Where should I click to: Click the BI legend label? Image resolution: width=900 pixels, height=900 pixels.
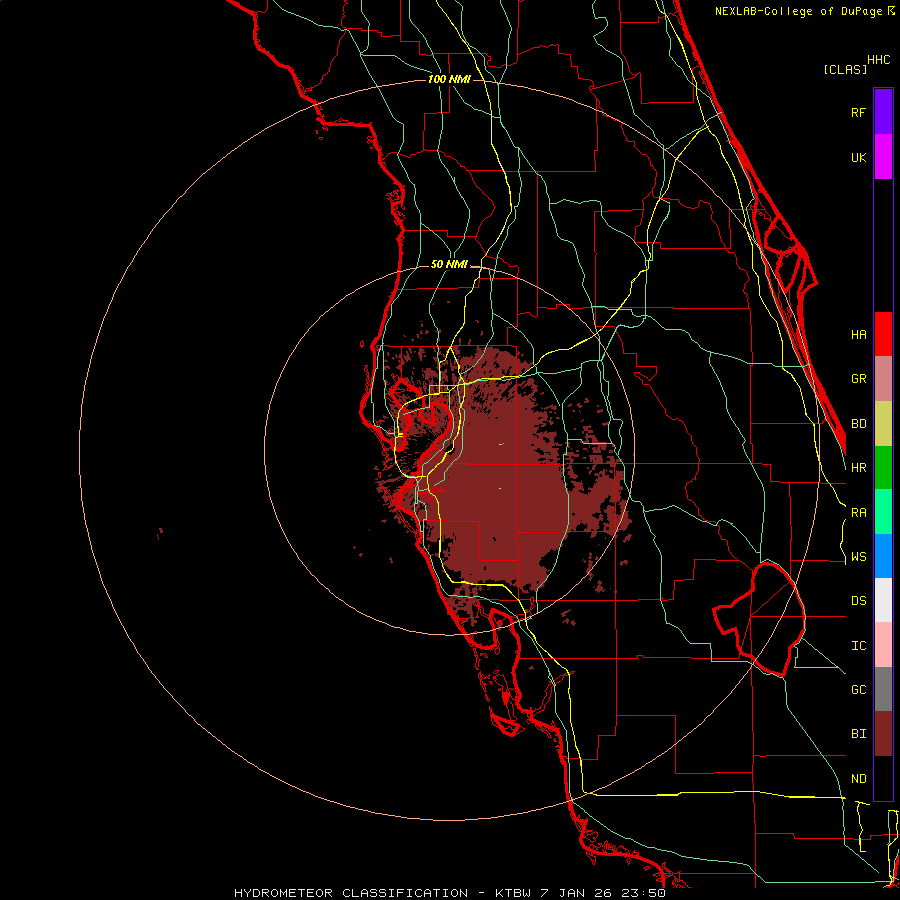pos(858,734)
